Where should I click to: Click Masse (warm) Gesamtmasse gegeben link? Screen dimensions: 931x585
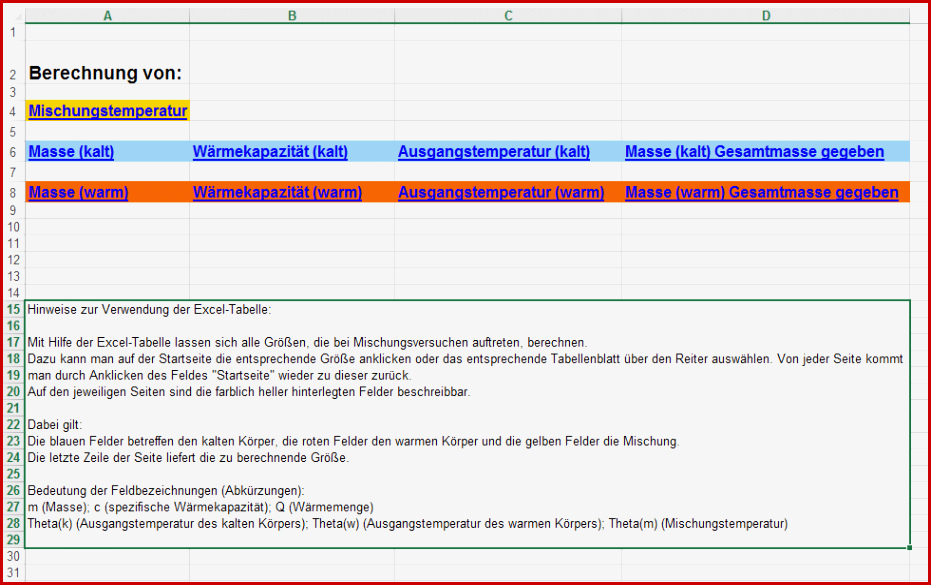coord(762,192)
